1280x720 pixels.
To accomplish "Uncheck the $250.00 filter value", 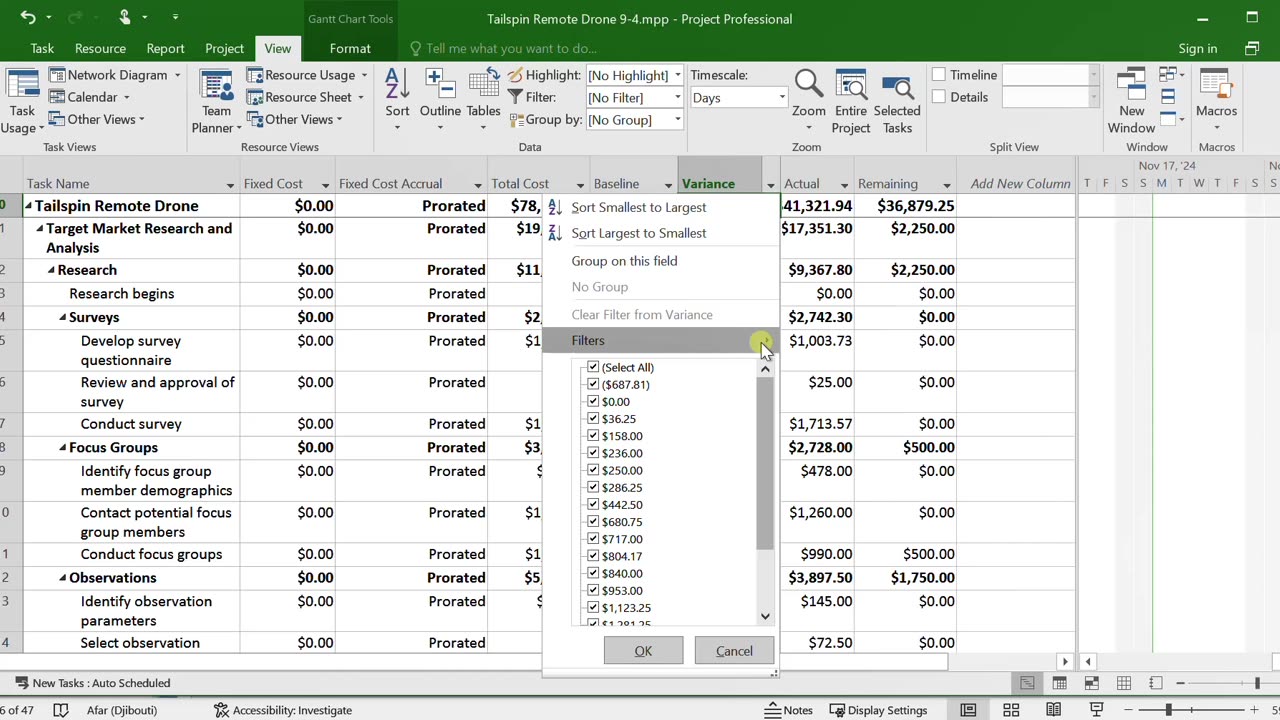I will click(593, 470).
